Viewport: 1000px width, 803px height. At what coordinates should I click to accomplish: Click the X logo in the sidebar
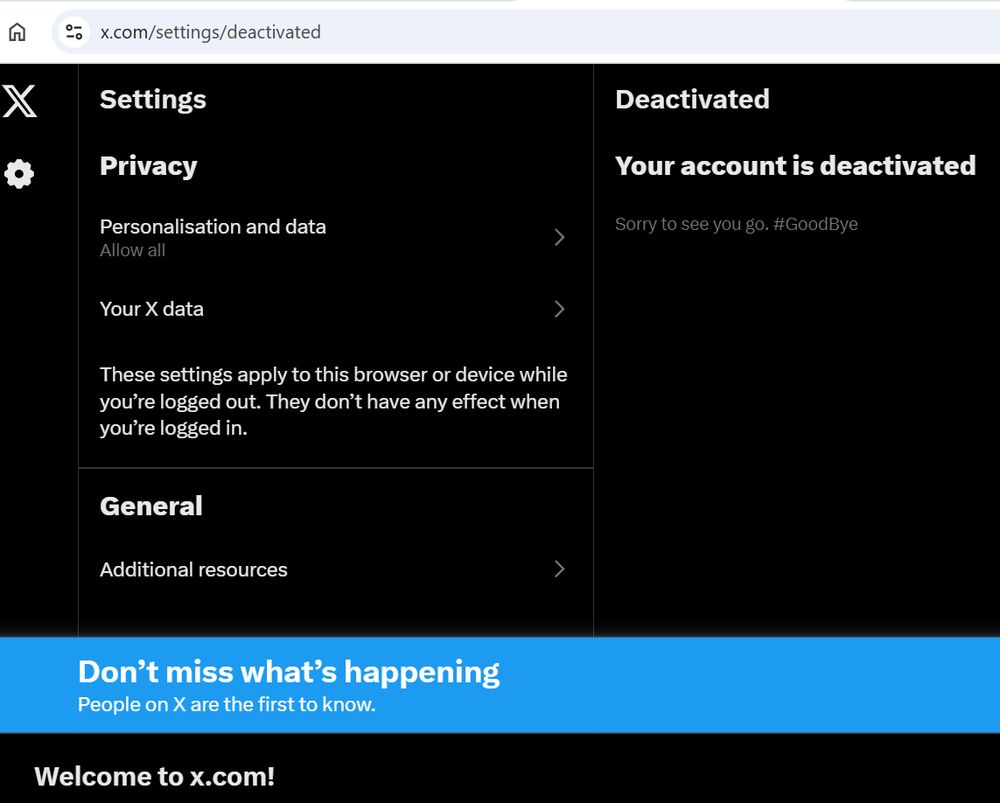pos(19,101)
